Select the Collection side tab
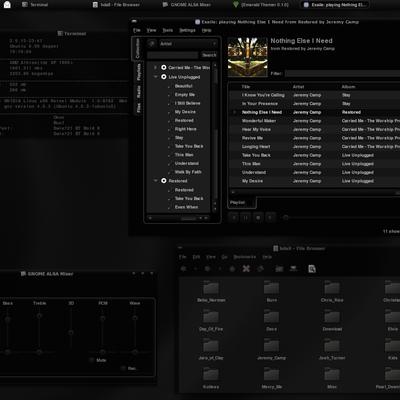The height and width of the screenshot is (400, 400). click(x=137, y=48)
